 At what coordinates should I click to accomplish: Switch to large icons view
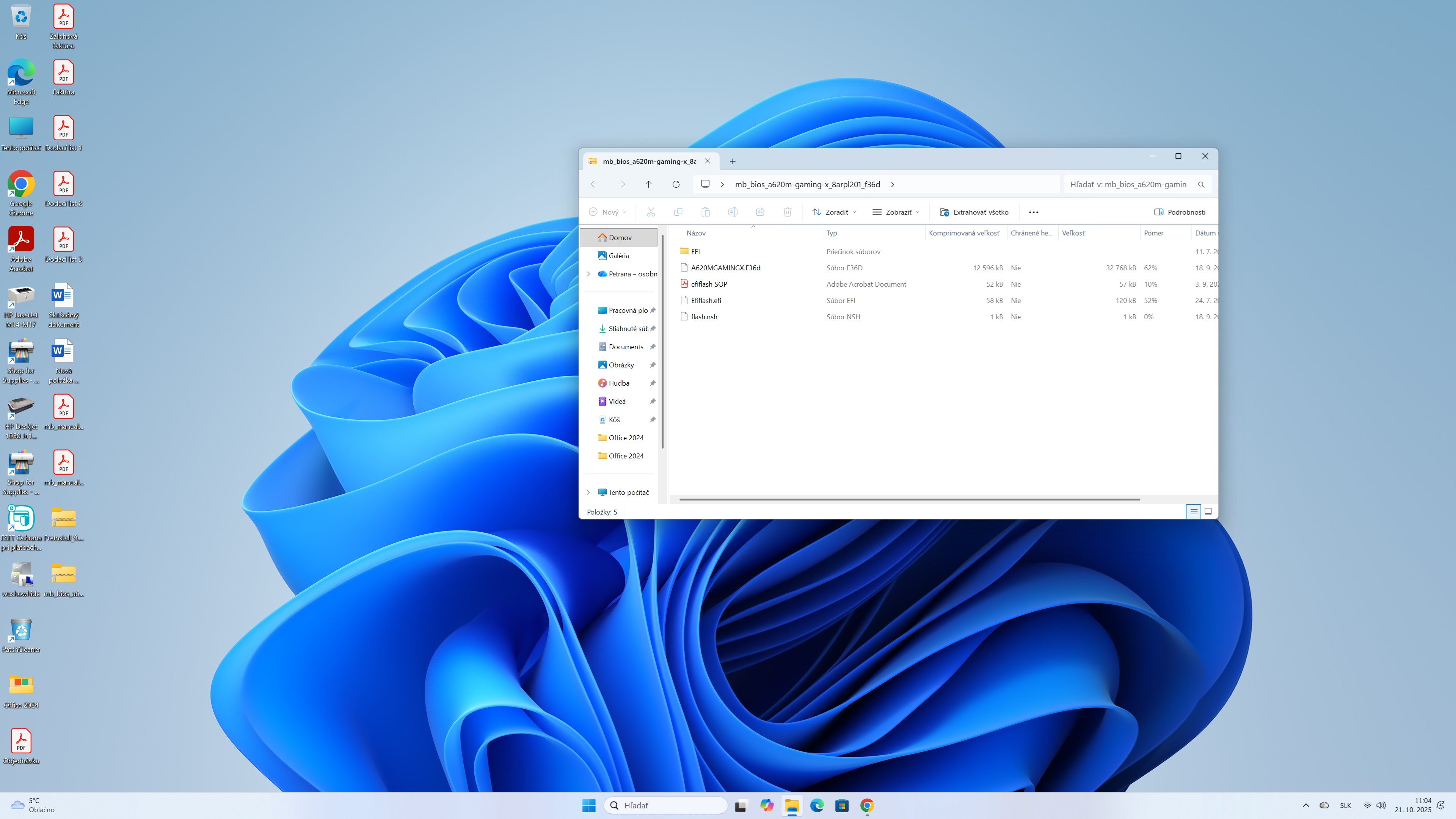pyautogui.click(x=1208, y=511)
